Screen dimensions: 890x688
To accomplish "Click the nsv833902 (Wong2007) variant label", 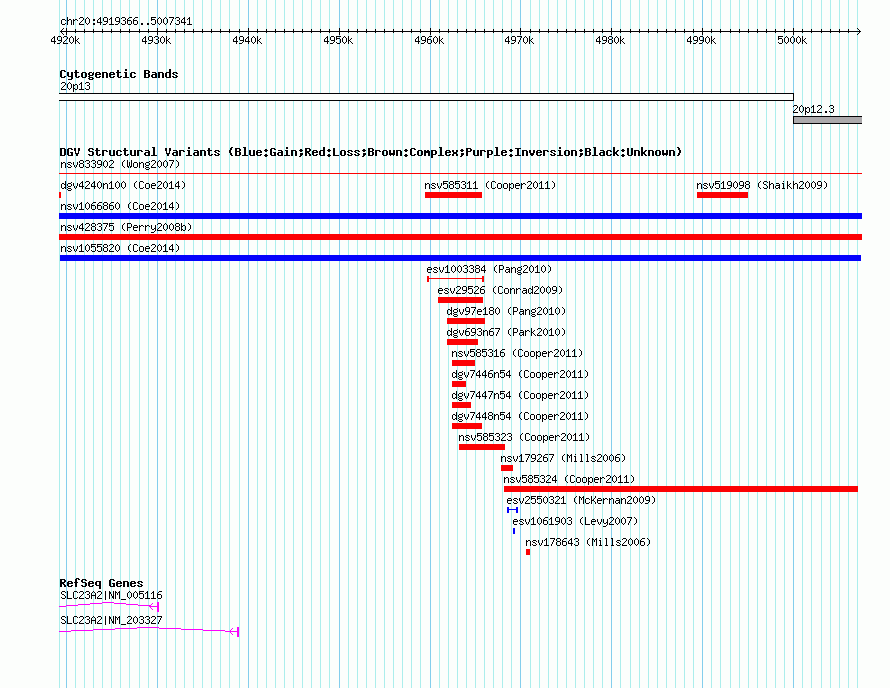I will [120, 165].
